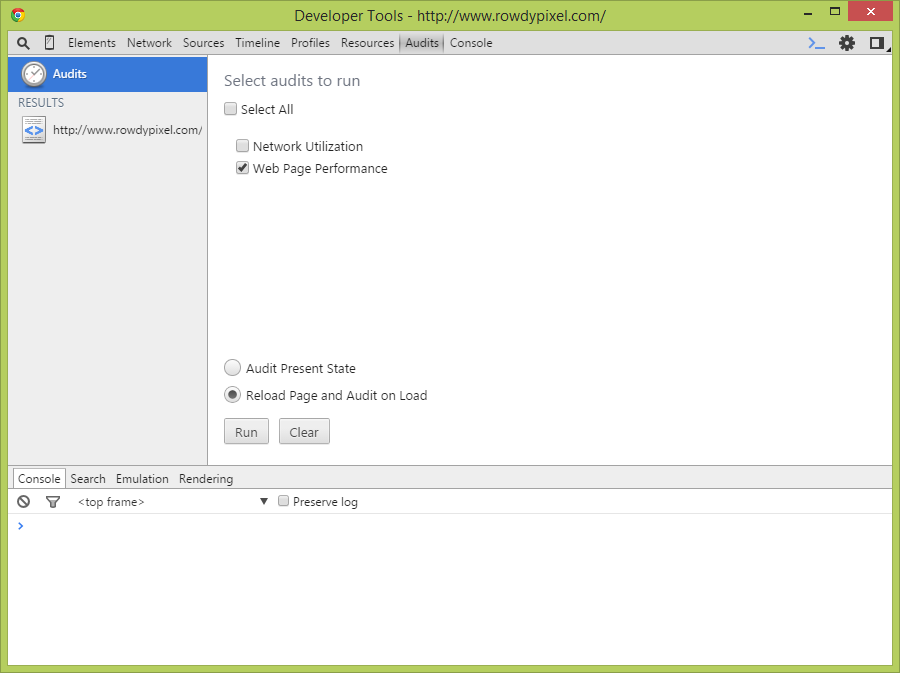The image size is (900, 673).
Task: Clear the console log icon
Action: coord(24,501)
